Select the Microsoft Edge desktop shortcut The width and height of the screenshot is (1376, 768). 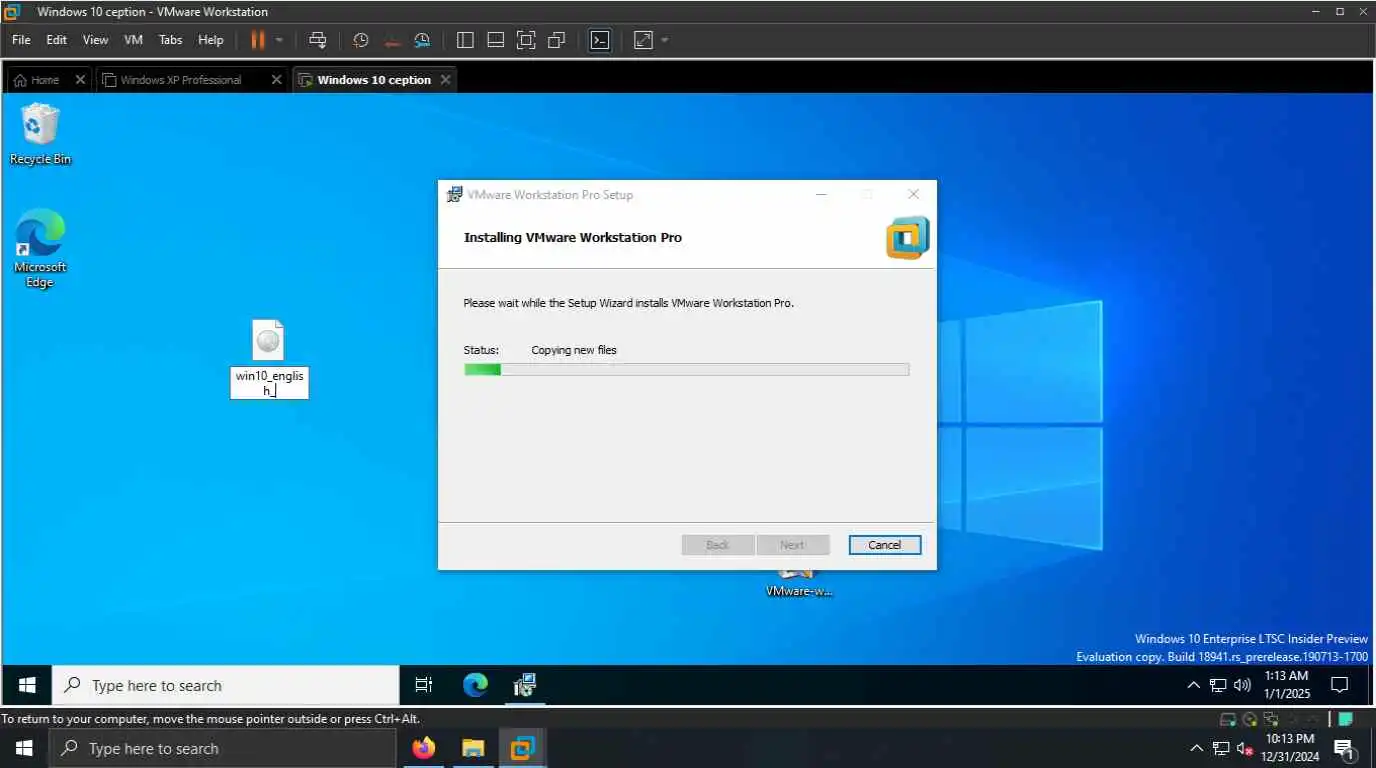[40, 248]
